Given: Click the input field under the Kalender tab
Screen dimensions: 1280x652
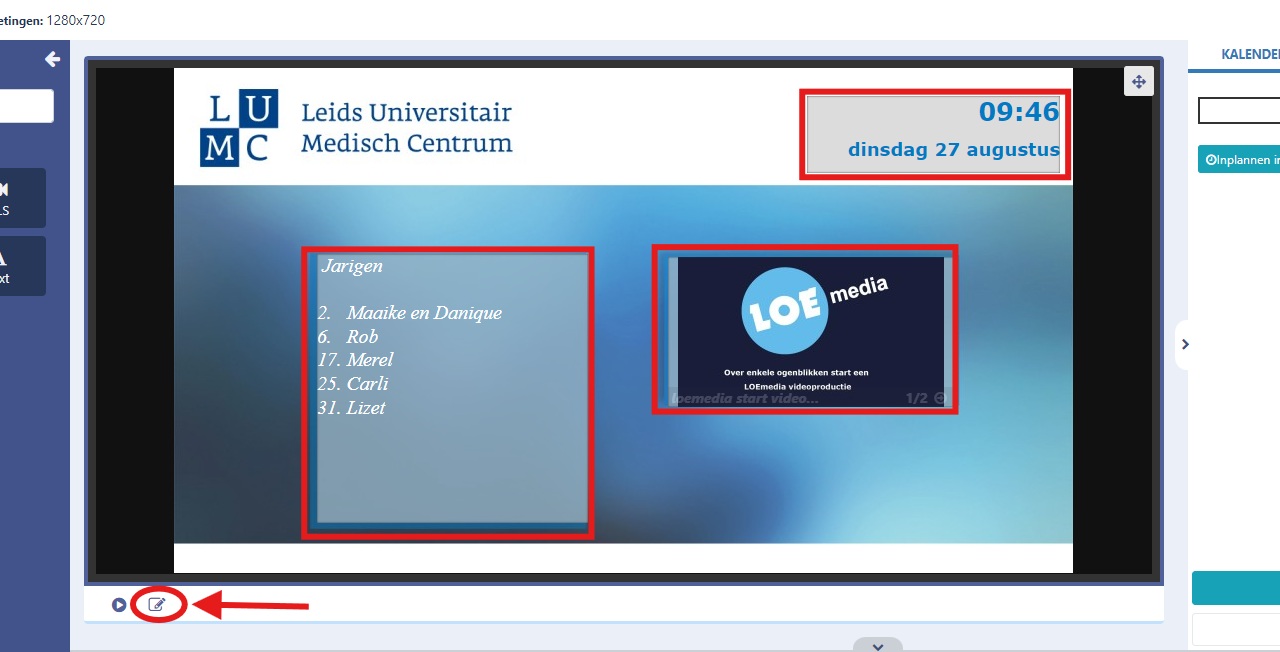Looking at the screenshot, I should [x=1240, y=111].
